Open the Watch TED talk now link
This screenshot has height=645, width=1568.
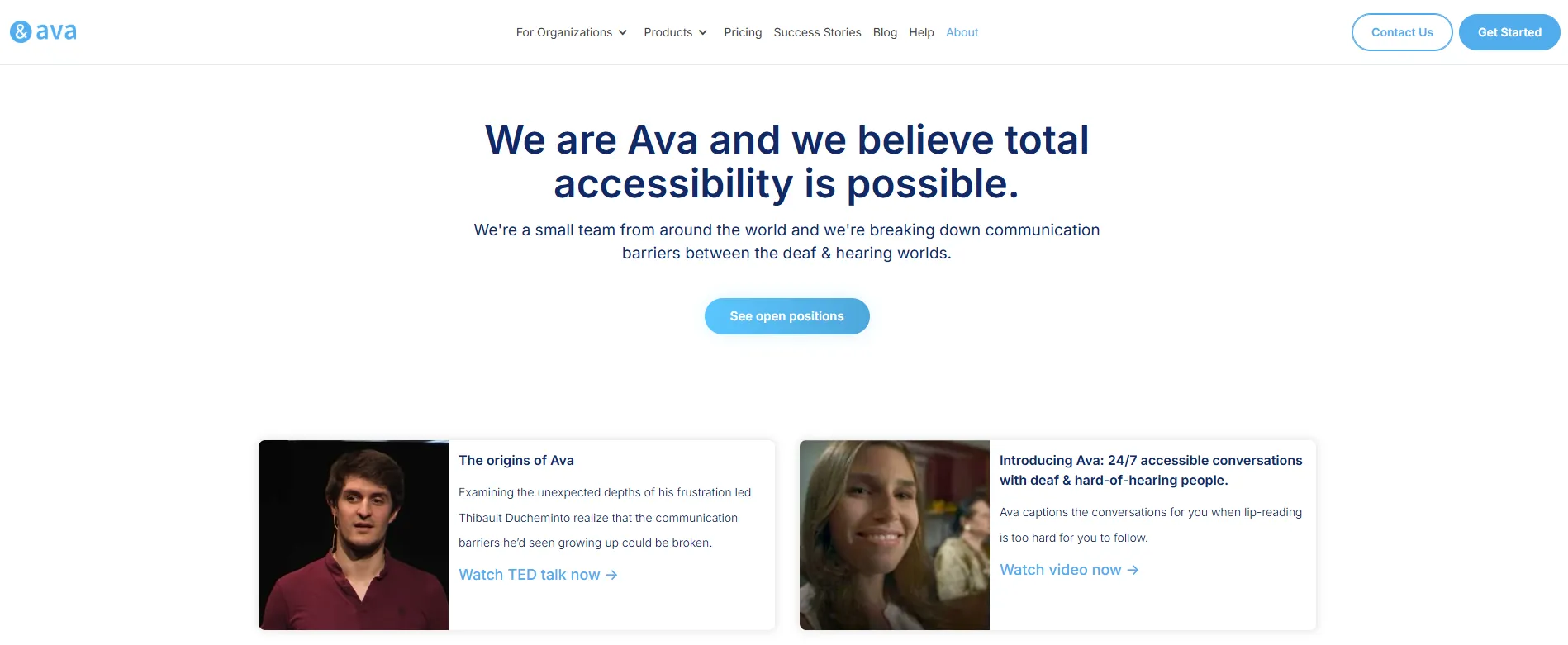point(538,575)
